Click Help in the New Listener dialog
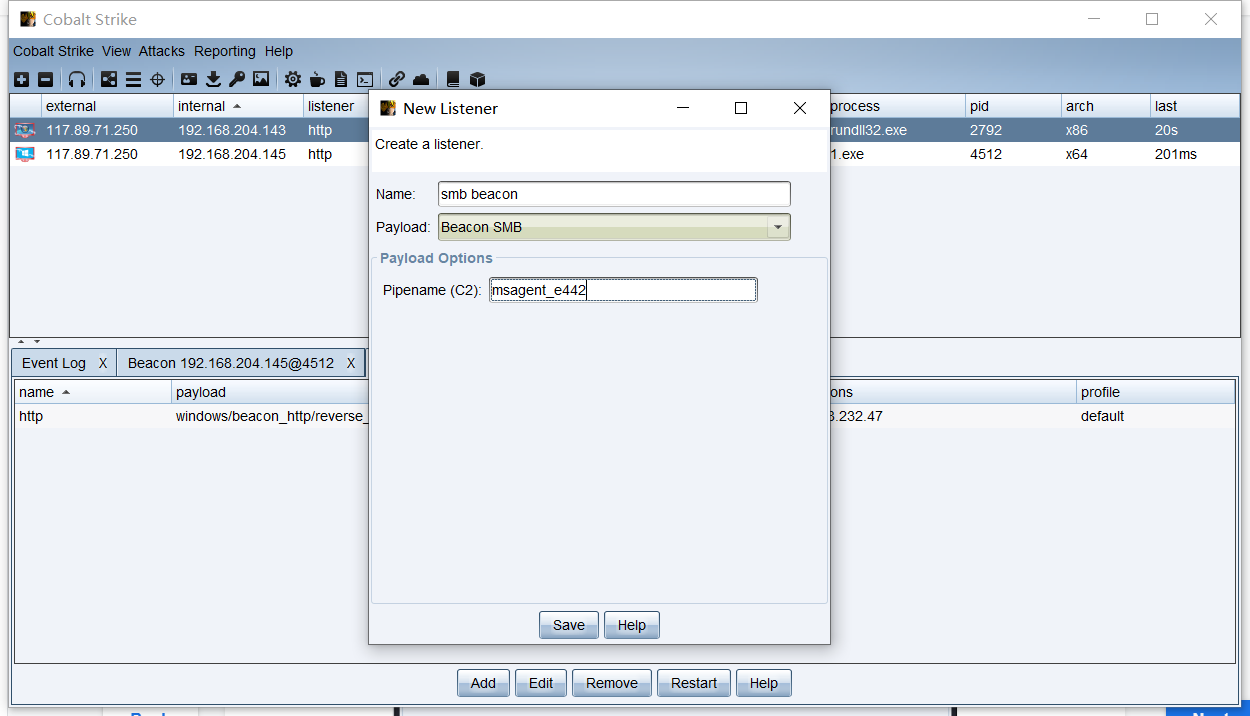Screen dimensions: 1250x716 click(x=632, y=625)
